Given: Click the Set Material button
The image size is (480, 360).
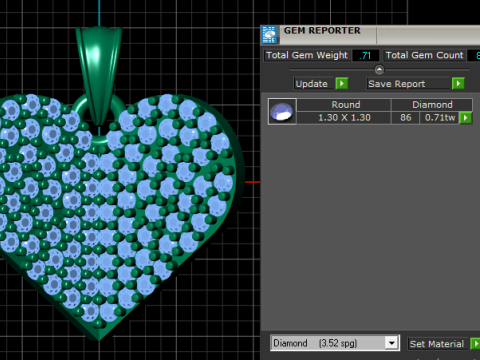Looking at the screenshot, I should pos(438,344).
